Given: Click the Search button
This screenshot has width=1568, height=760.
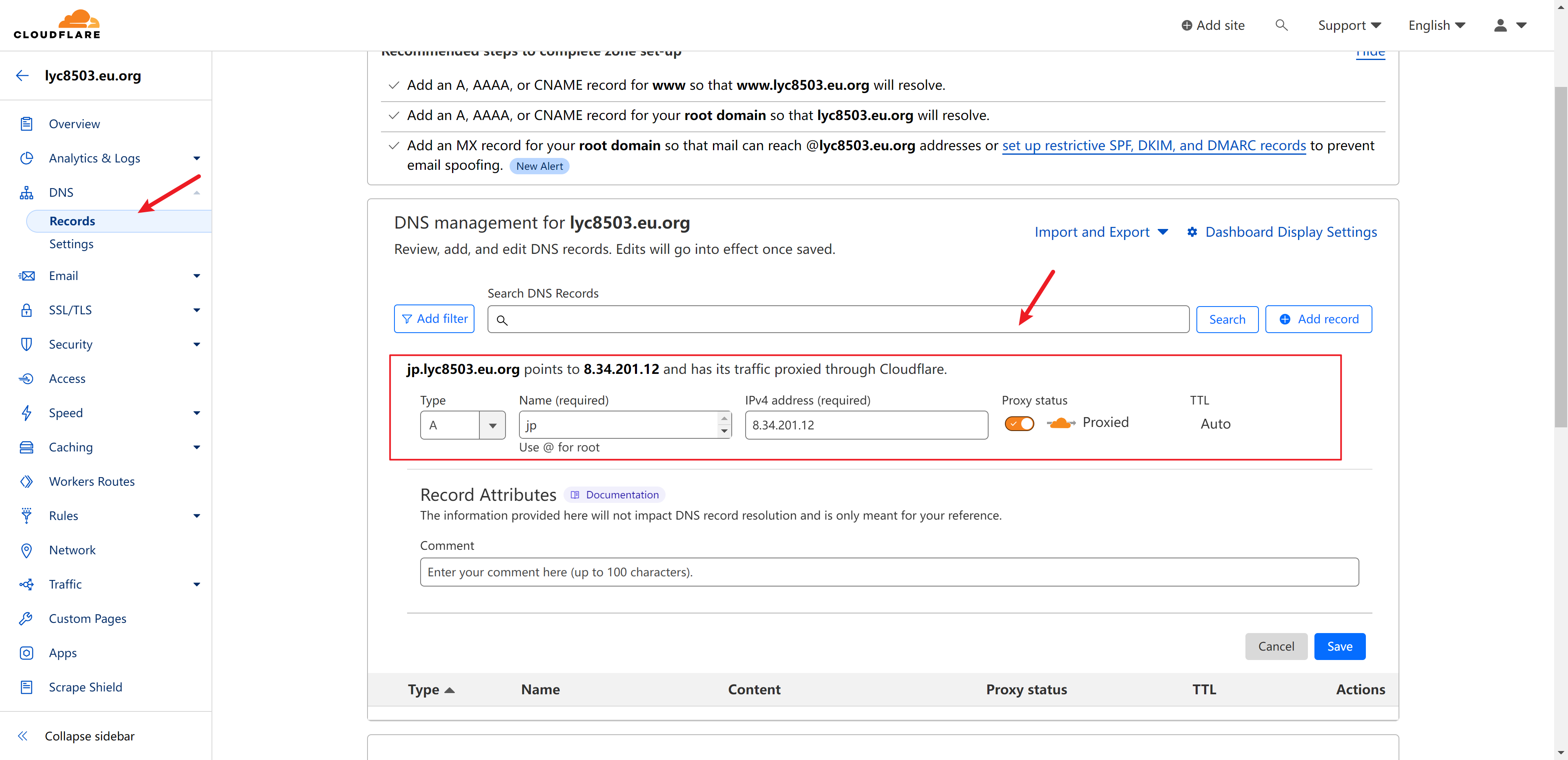Looking at the screenshot, I should point(1227,320).
